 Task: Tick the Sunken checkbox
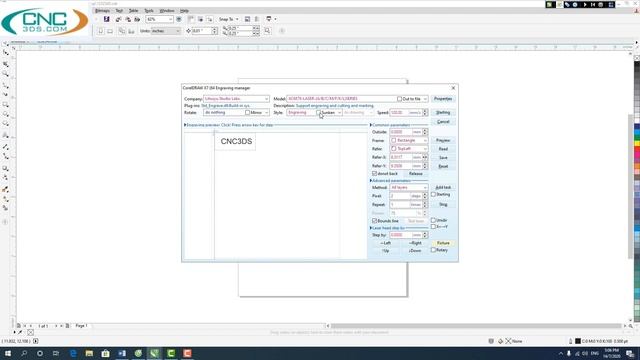click(x=318, y=113)
